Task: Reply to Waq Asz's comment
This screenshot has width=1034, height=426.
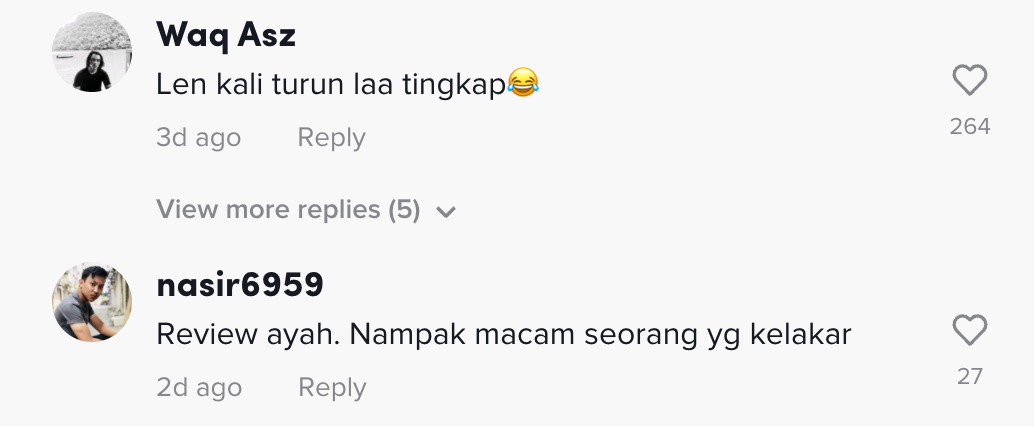Action: click(331, 138)
